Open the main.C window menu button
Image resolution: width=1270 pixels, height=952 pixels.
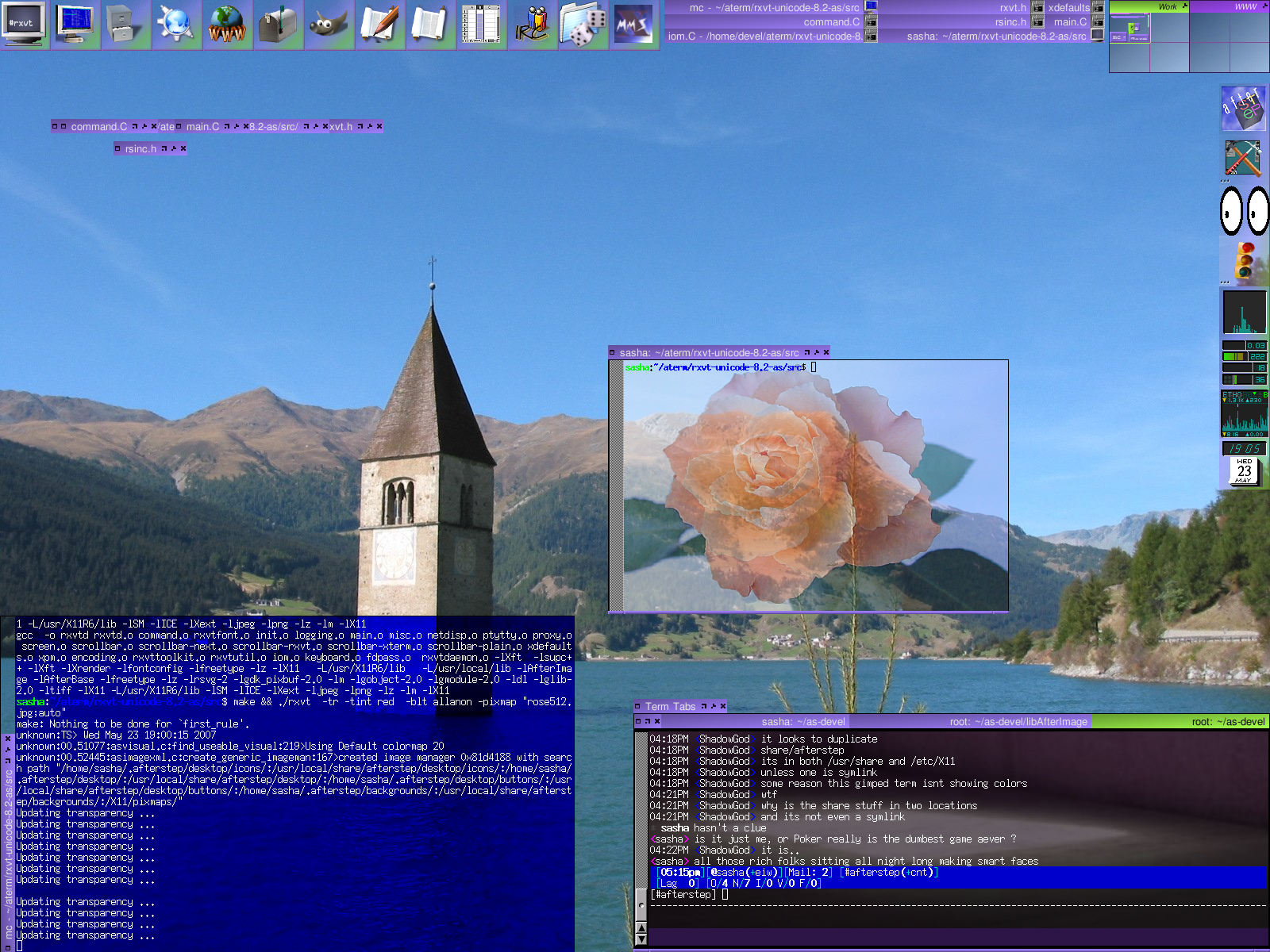179,126
